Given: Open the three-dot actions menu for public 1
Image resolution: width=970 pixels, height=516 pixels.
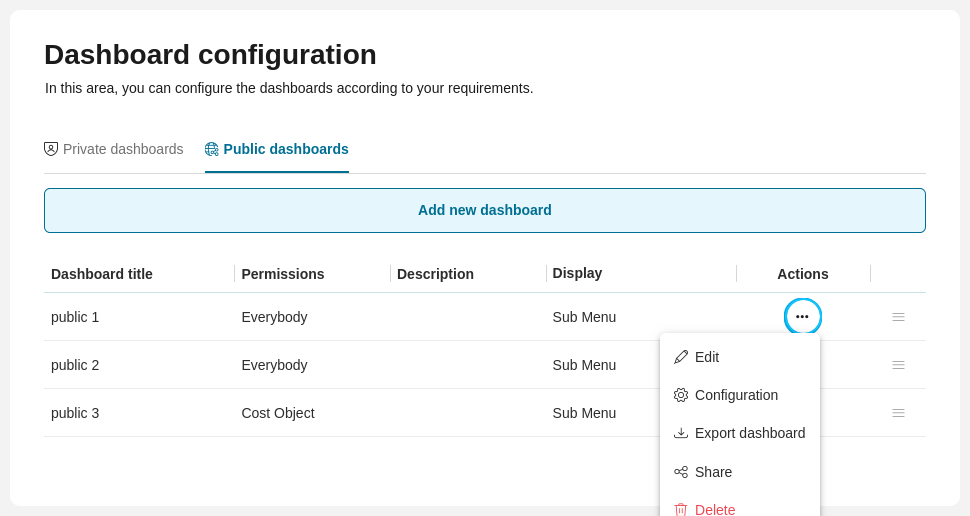Looking at the screenshot, I should pos(802,317).
